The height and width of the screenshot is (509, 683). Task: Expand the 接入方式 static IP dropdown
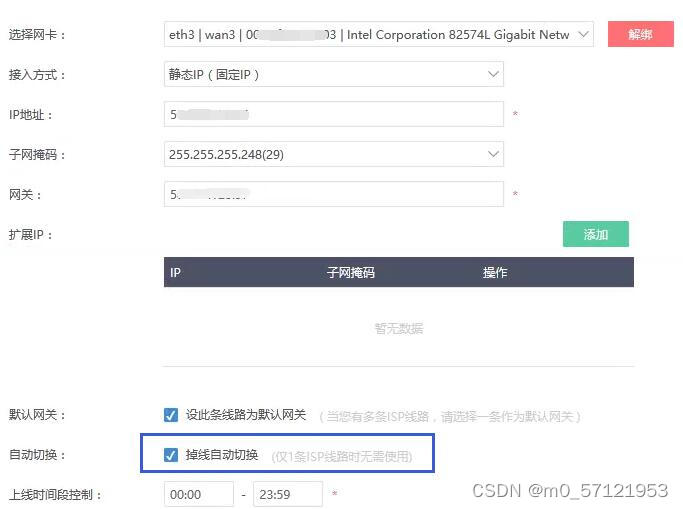(334, 74)
